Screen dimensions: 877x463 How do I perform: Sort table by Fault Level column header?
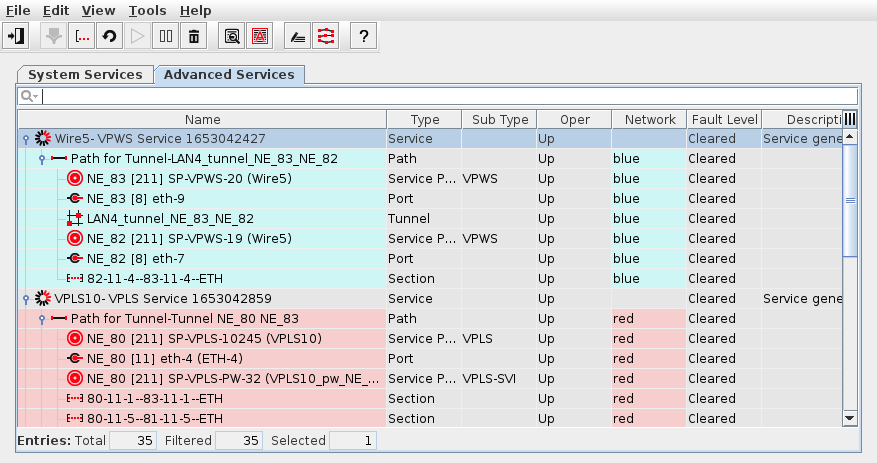pyautogui.click(x=723, y=119)
